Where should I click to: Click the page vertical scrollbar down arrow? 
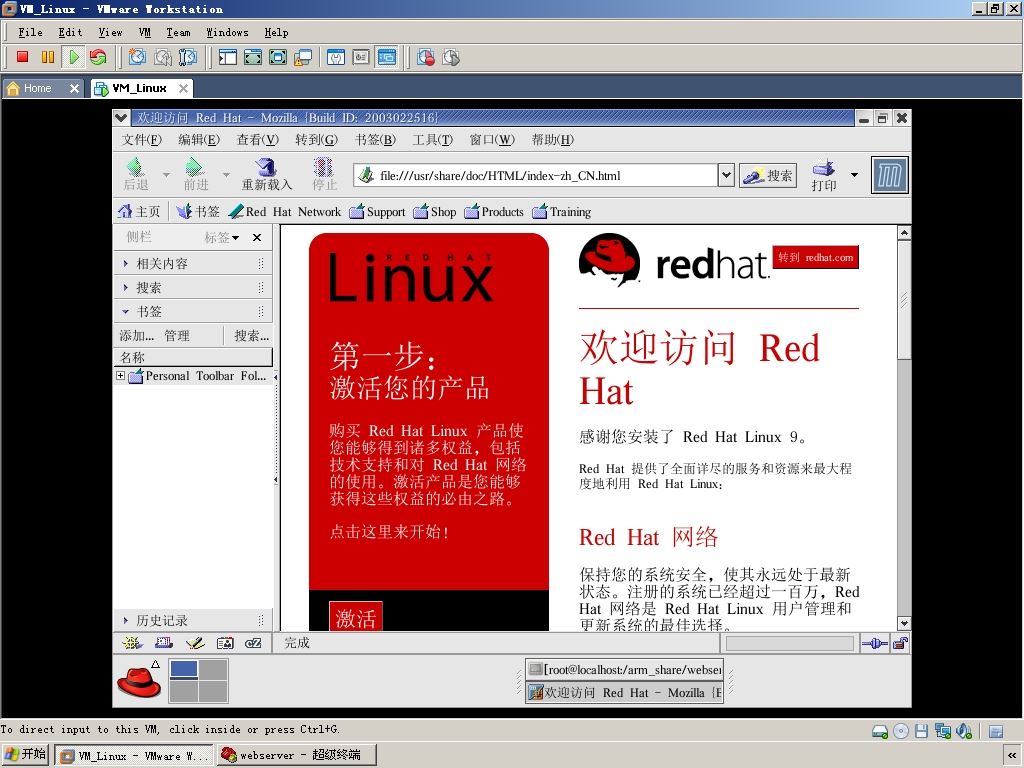tap(904, 623)
